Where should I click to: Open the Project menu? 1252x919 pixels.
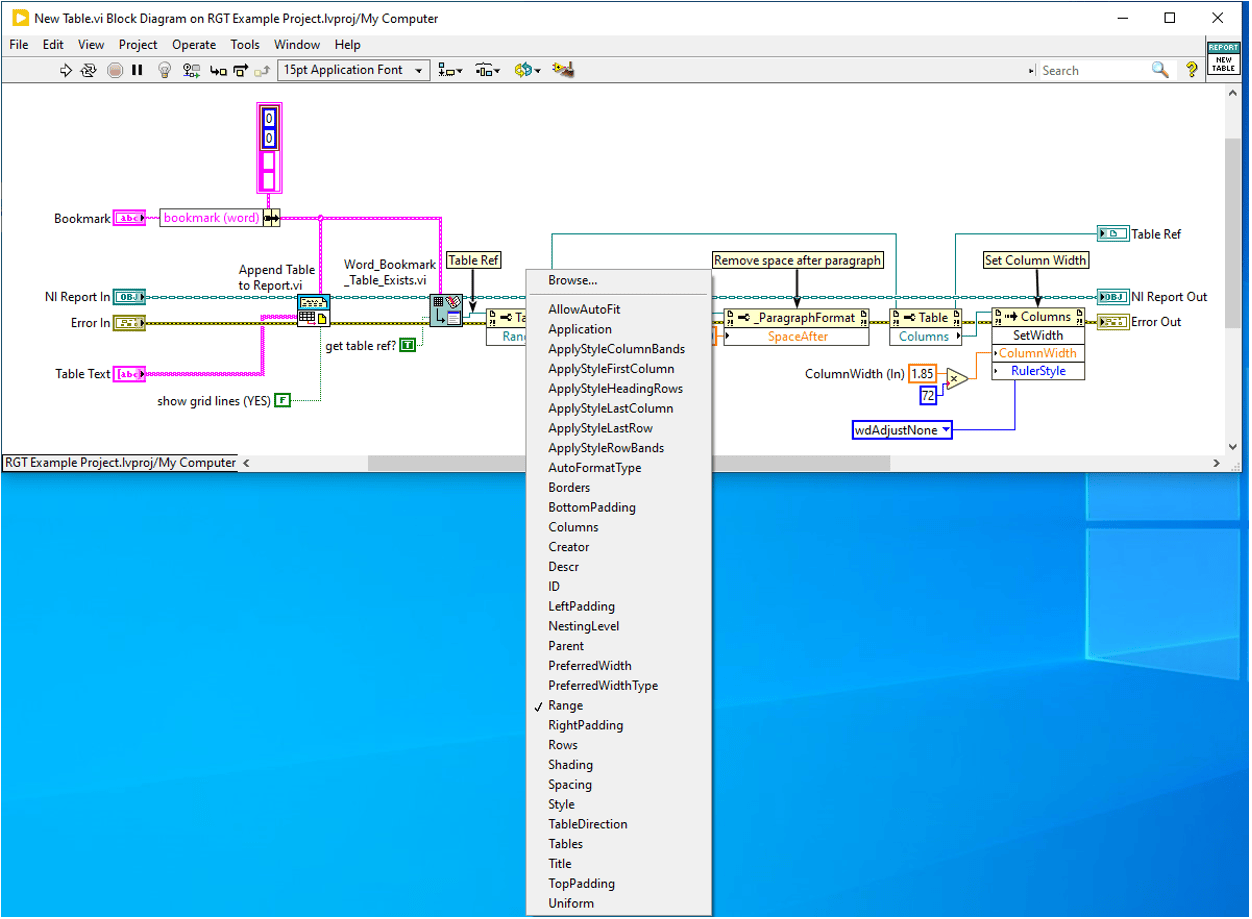click(138, 44)
